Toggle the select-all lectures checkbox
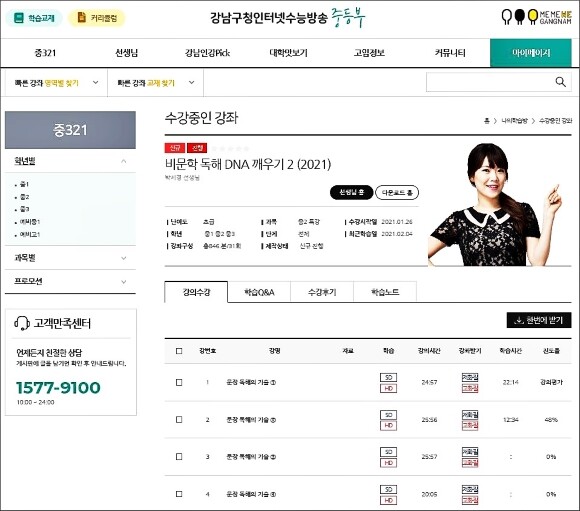This screenshot has width=580, height=511. 179,351
